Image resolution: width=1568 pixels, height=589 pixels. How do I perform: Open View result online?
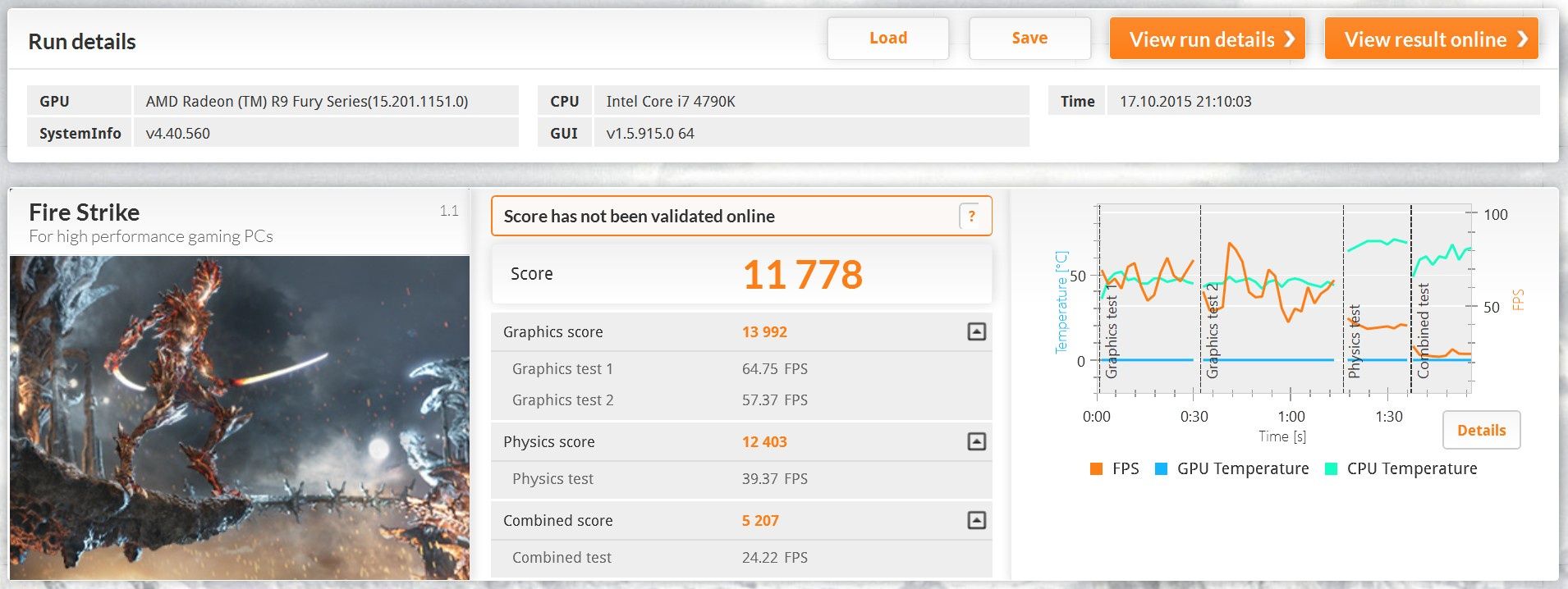tap(1431, 39)
